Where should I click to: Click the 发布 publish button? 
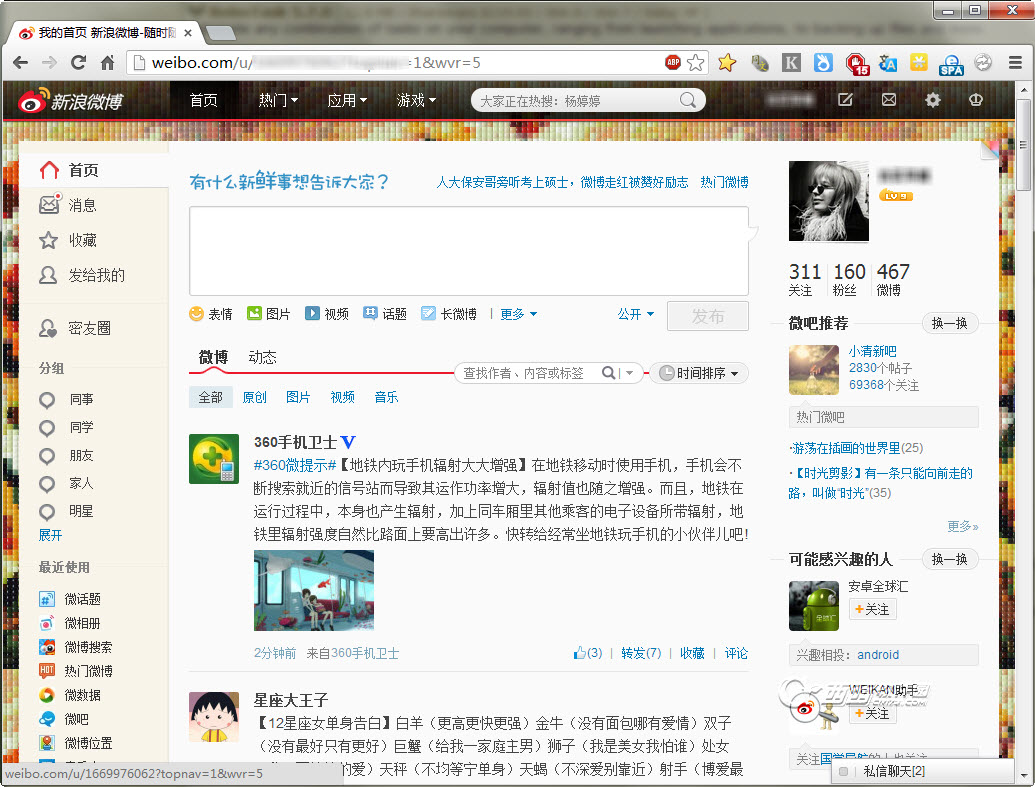point(708,316)
